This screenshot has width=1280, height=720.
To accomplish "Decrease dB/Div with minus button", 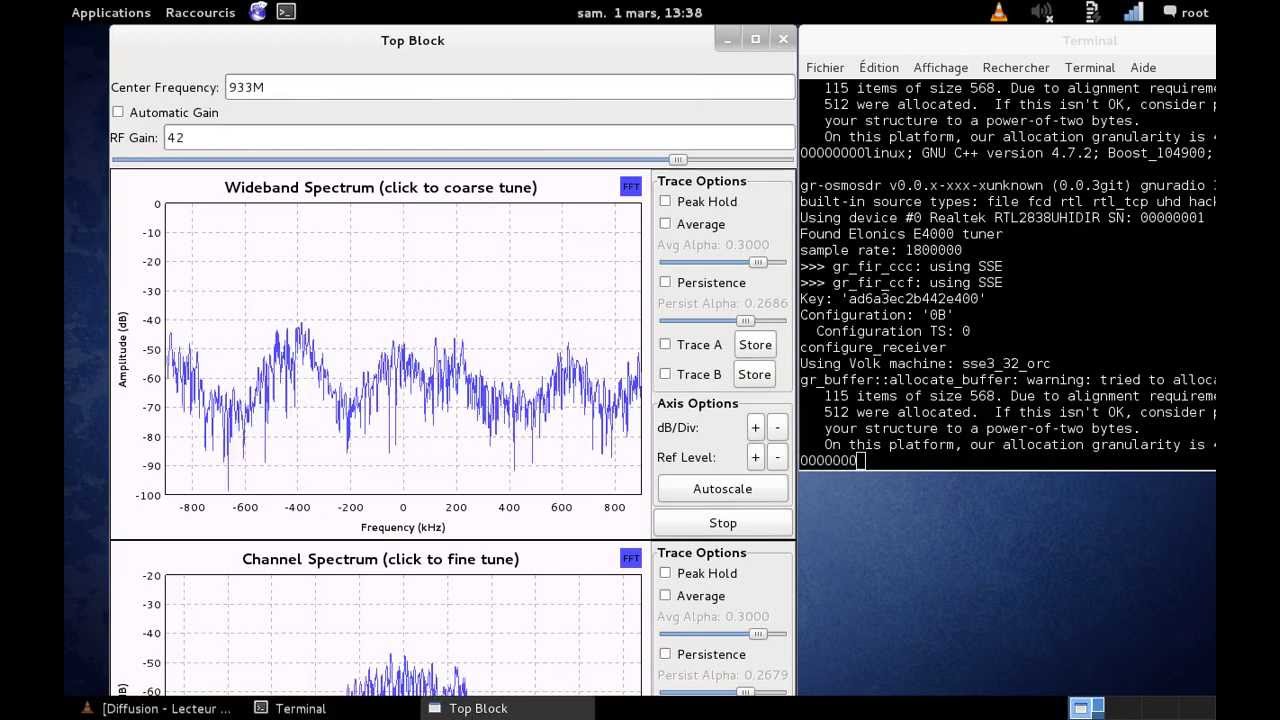I will (777, 428).
